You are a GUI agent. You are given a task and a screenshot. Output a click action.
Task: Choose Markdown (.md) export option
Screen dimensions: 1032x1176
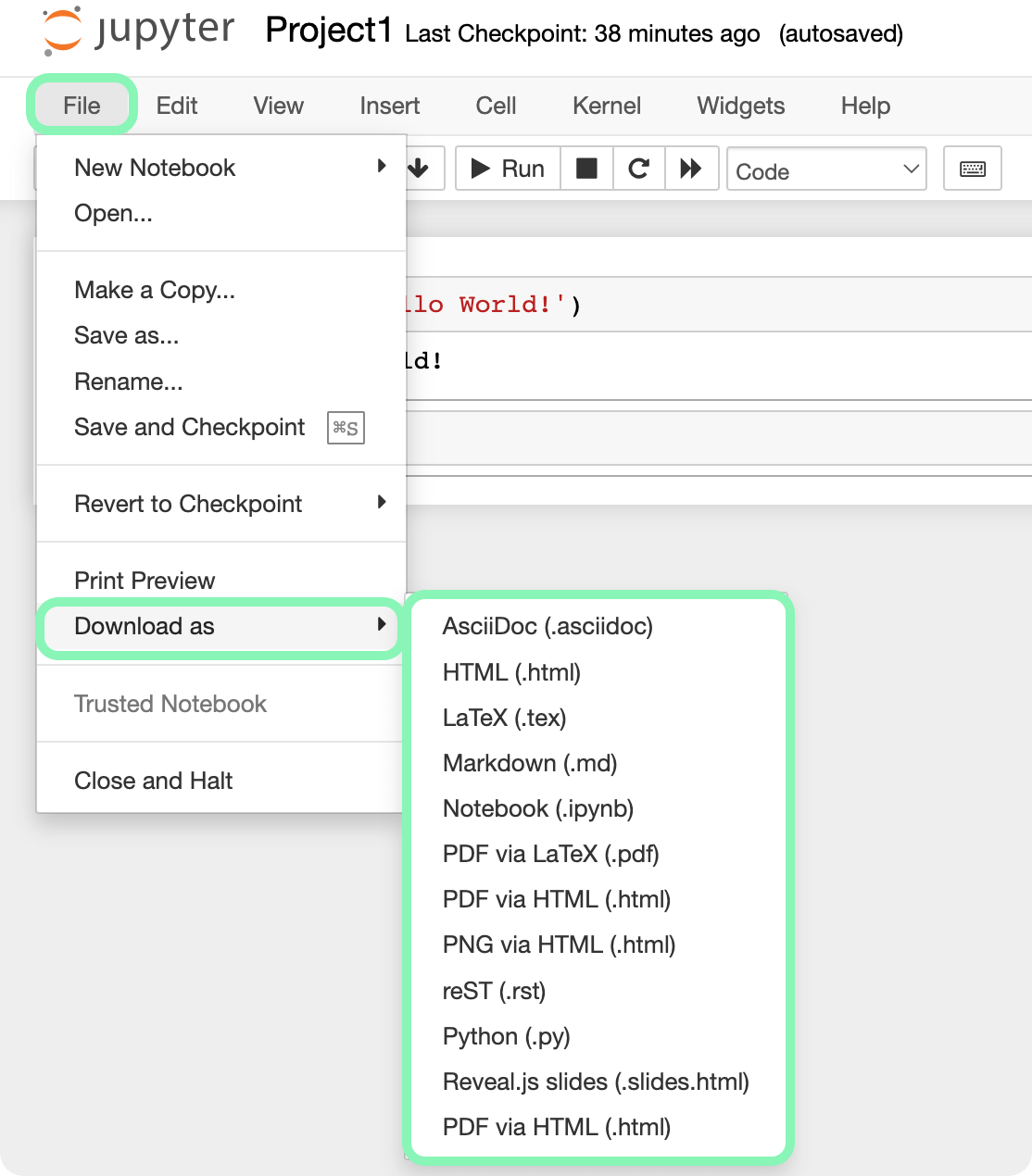tap(530, 763)
